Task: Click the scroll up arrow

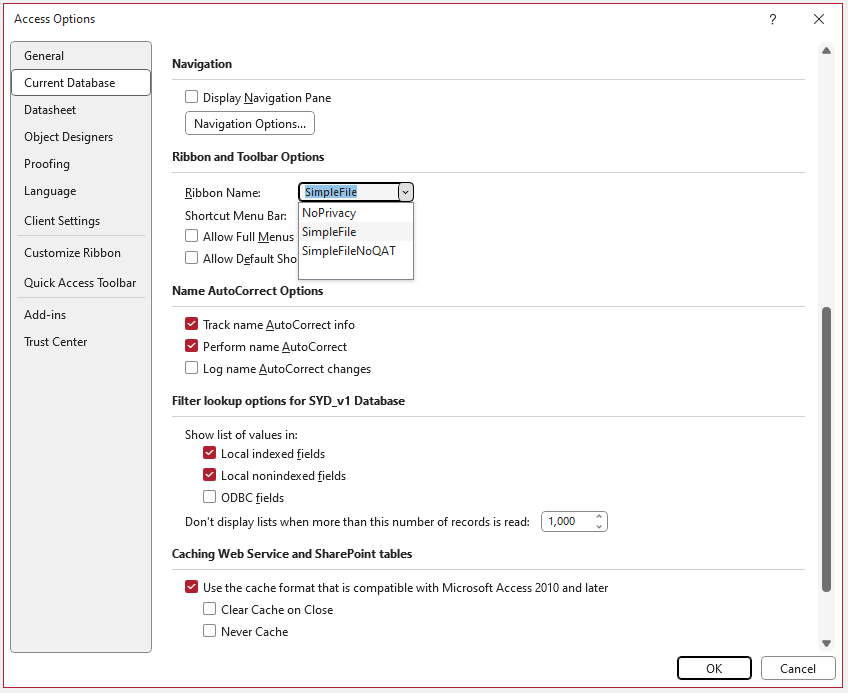Action: click(826, 51)
